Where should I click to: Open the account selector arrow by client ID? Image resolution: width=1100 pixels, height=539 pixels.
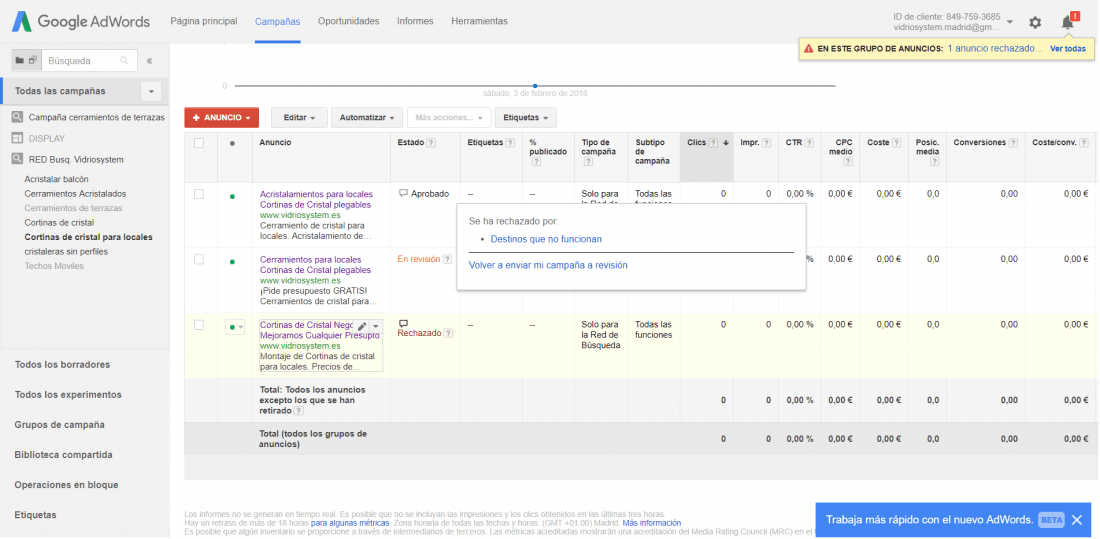point(1010,22)
